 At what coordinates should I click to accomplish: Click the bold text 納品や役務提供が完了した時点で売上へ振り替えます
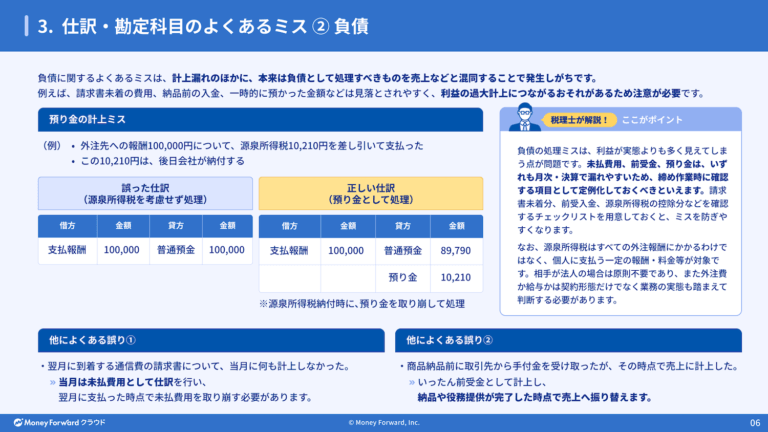535,397
